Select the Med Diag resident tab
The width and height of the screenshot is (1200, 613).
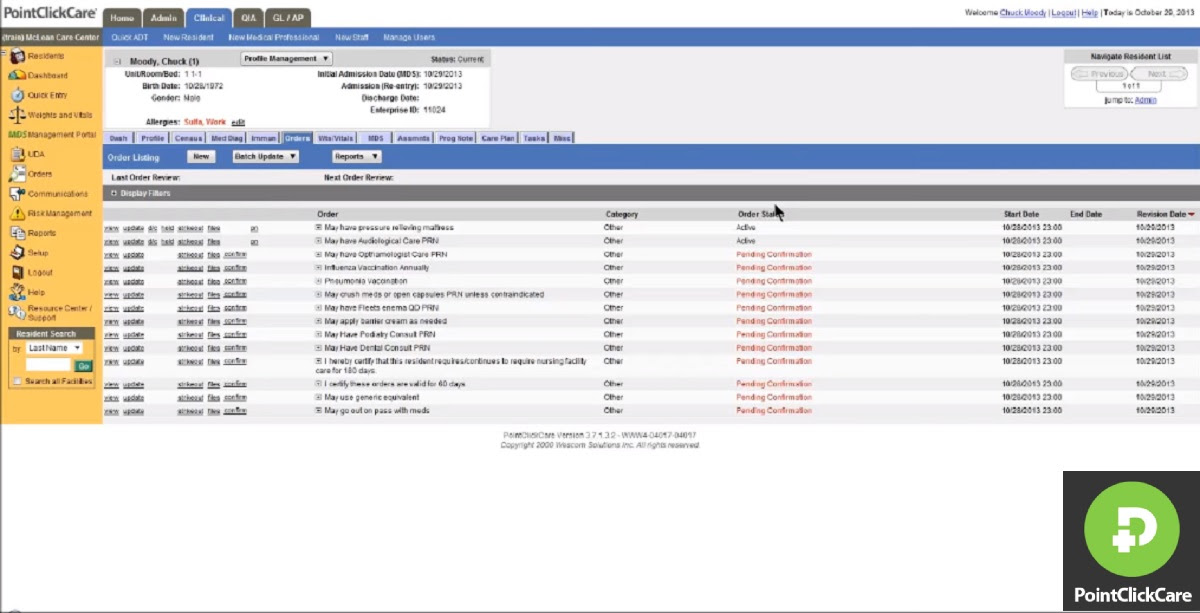coord(226,138)
